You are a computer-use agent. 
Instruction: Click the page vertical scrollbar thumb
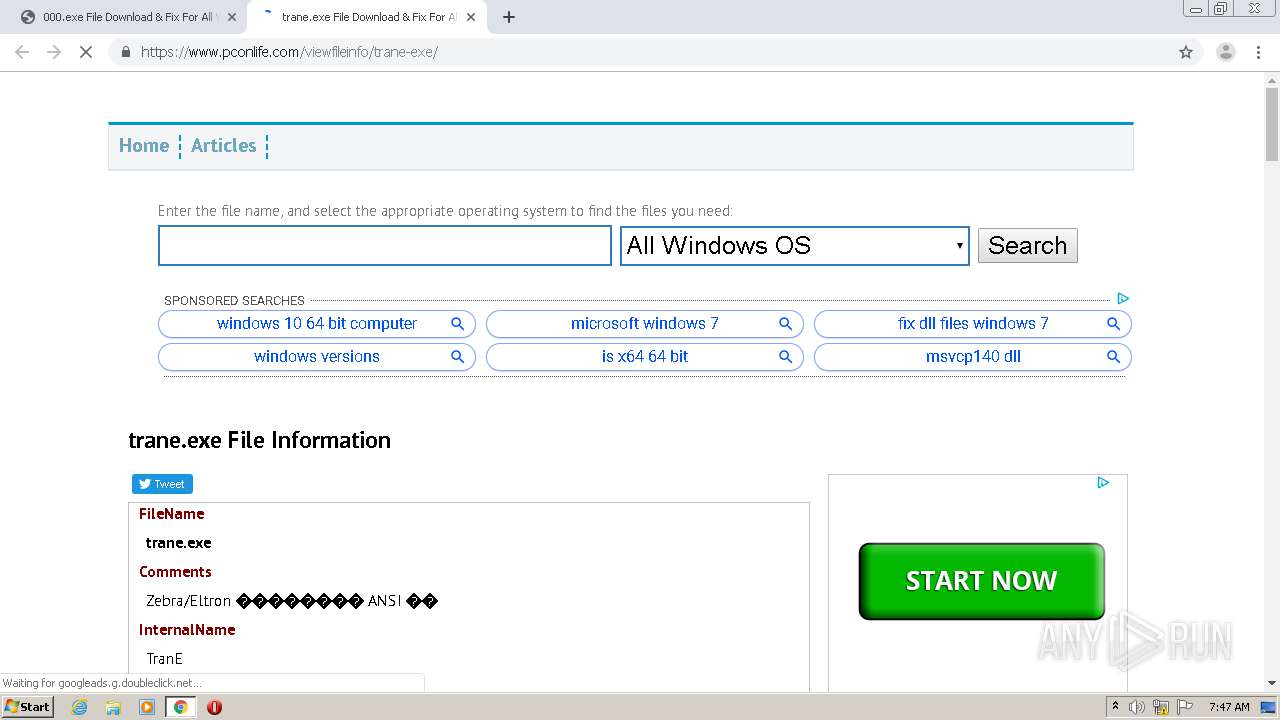tap(1271, 125)
